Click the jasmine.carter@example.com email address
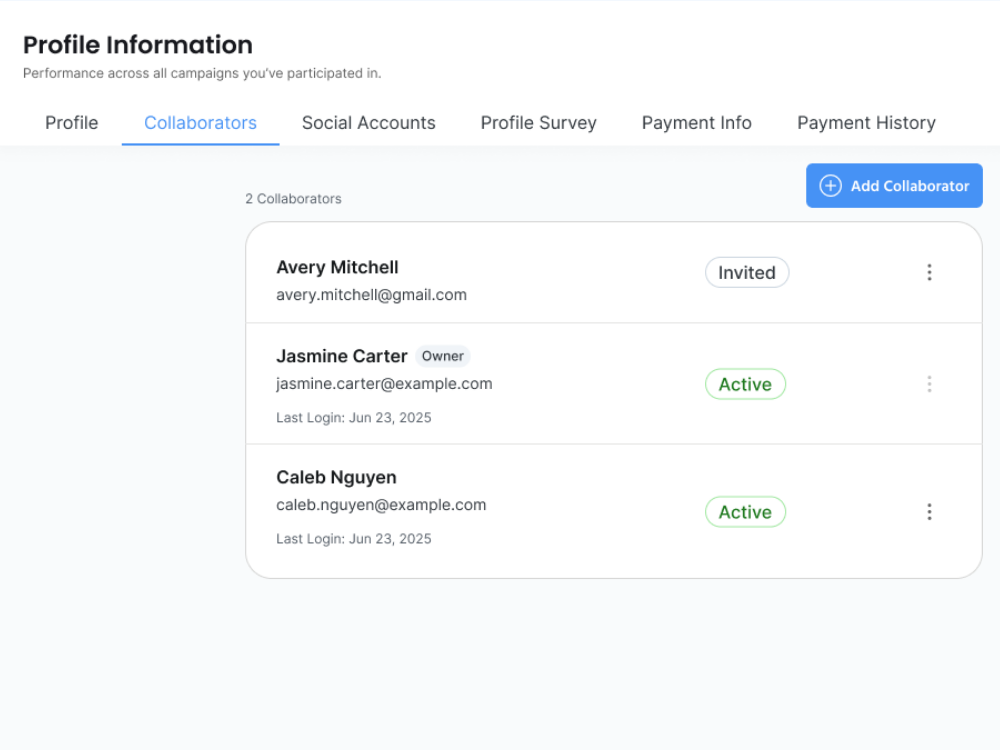 point(384,384)
